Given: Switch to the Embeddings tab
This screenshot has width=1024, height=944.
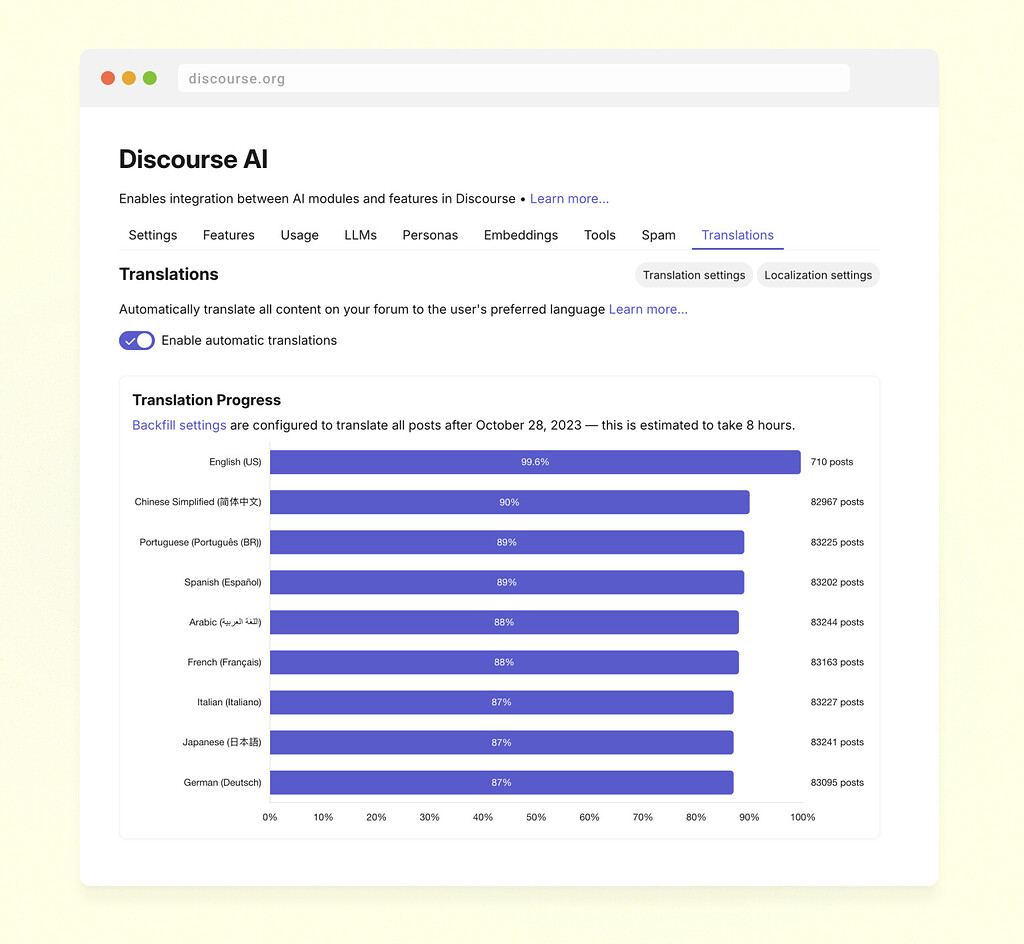Looking at the screenshot, I should tap(521, 236).
